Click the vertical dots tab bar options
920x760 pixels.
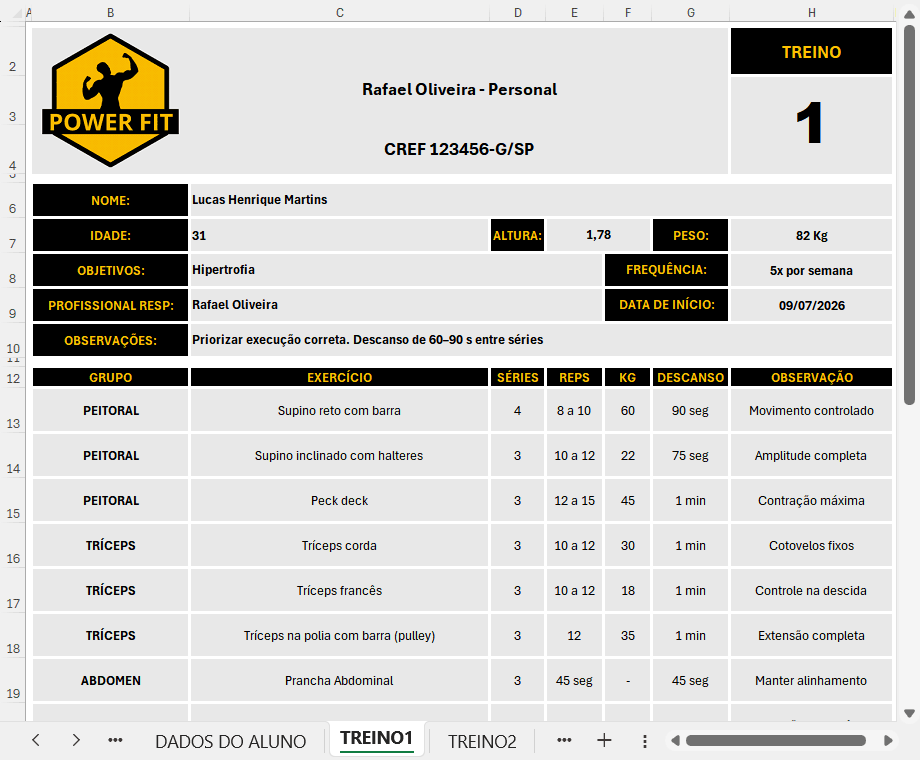645,741
